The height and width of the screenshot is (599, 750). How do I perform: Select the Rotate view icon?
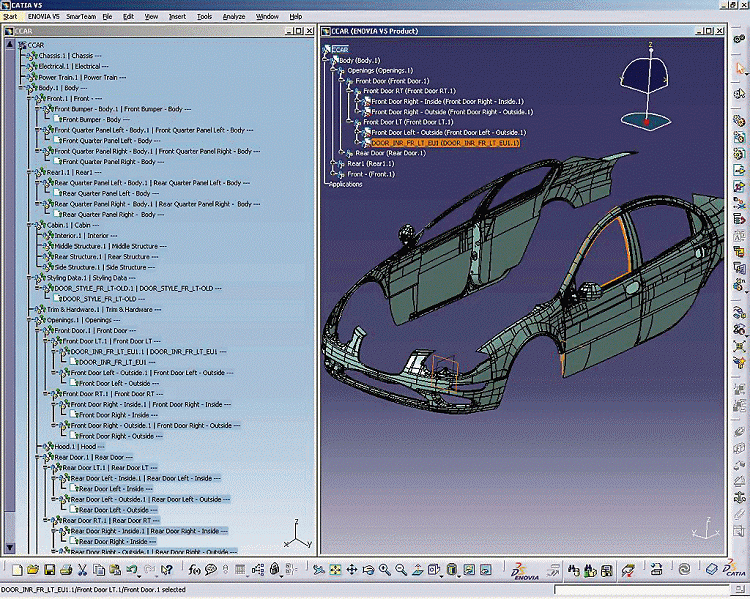click(x=368, y=570)
